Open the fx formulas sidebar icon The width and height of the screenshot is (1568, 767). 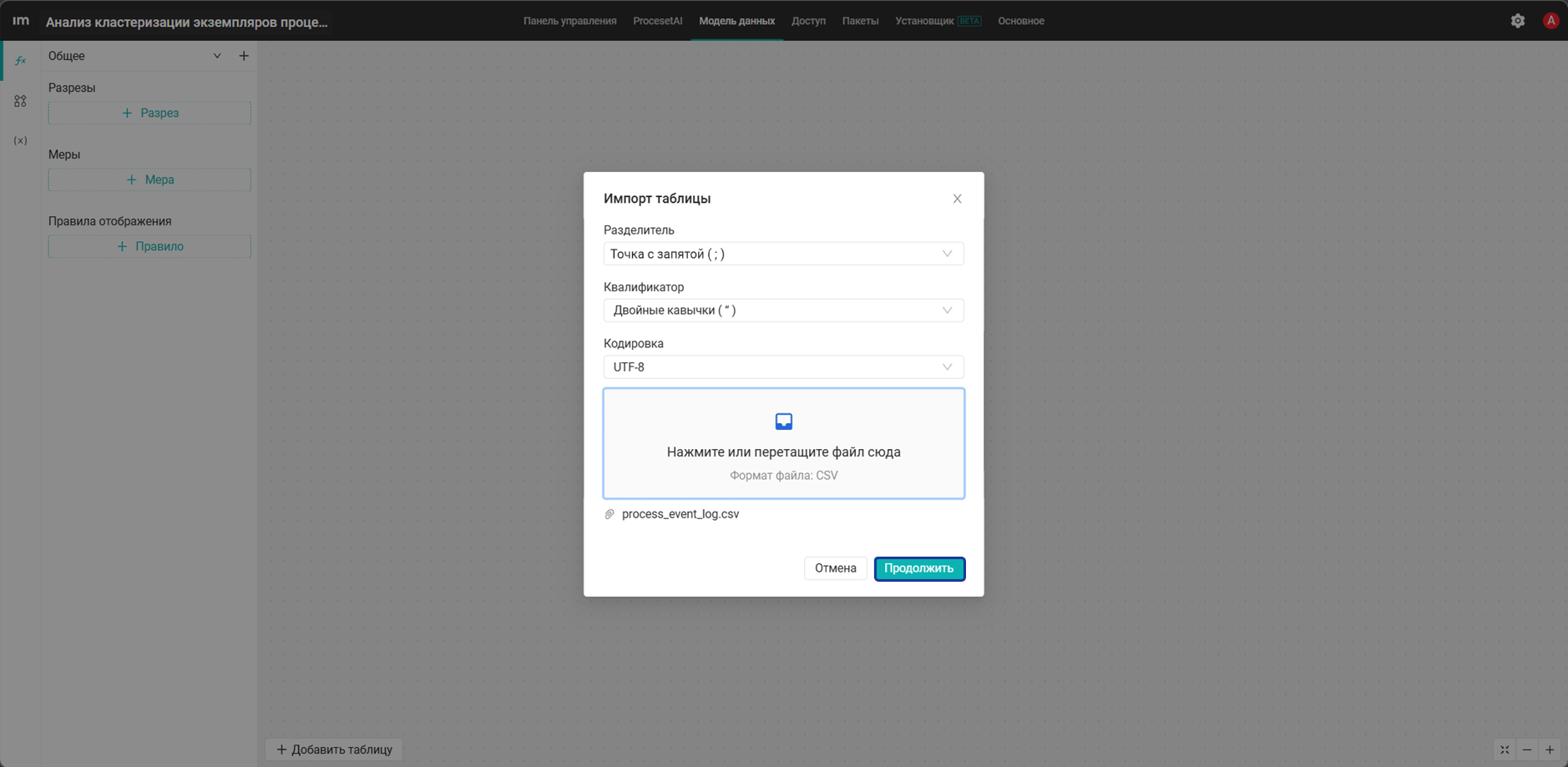(20, 61)
